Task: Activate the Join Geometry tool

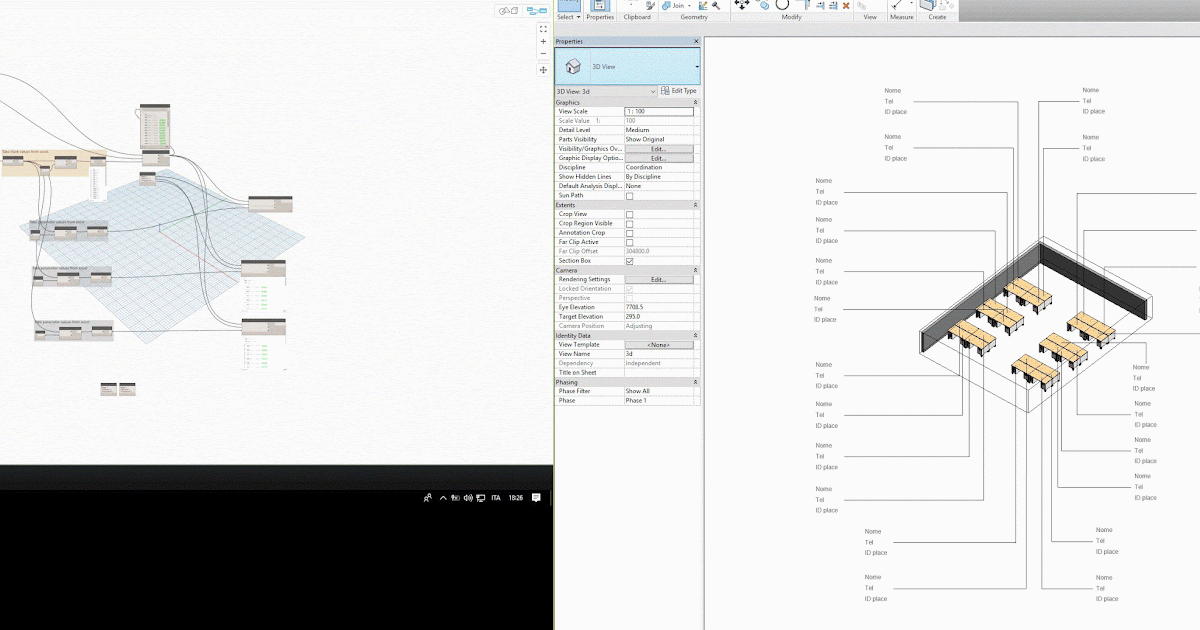Action: coord(666,6)
